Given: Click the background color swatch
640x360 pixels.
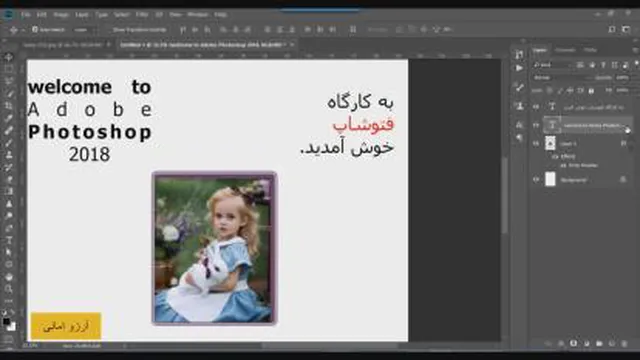Looking at the screenshot, I should pos(12,327).
